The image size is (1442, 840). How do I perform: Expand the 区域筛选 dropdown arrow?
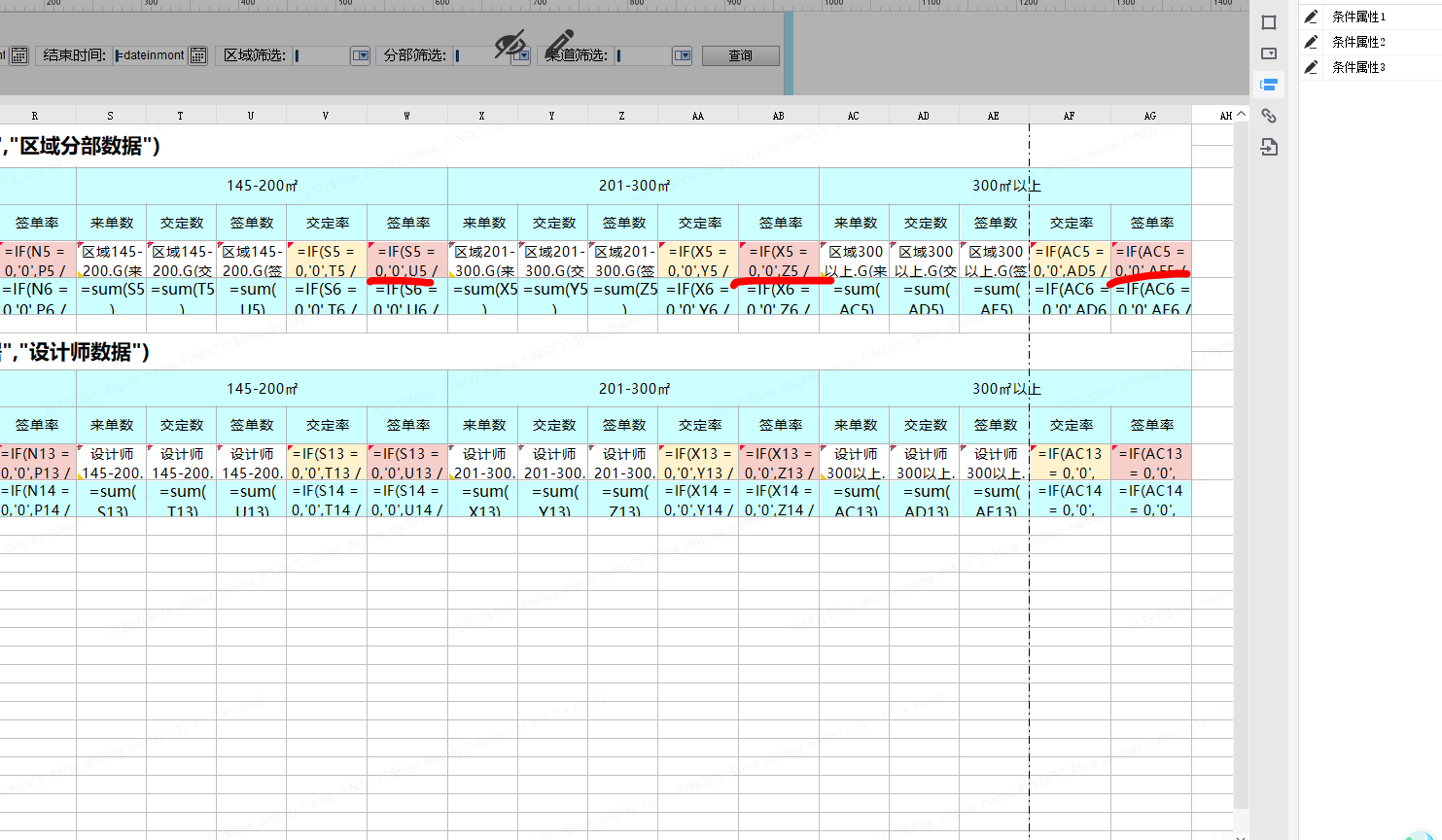360,55
